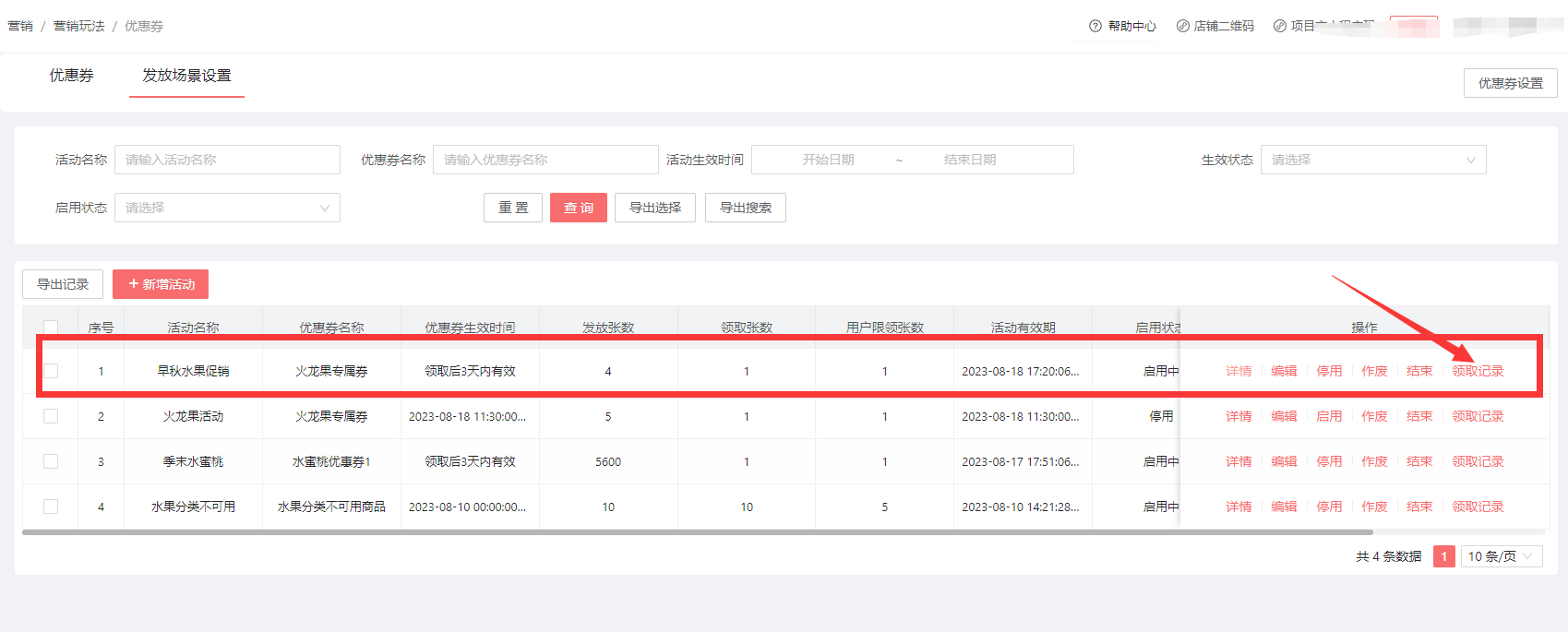Open 领取记录 for row 1 早秋水果促销

(x=1477, y=371)
